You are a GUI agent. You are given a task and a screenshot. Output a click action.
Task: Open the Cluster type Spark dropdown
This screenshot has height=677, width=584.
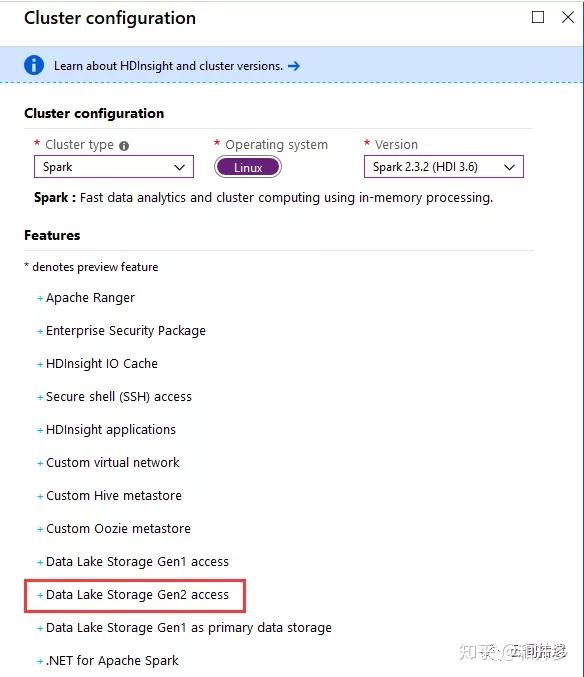click(114, 167)
